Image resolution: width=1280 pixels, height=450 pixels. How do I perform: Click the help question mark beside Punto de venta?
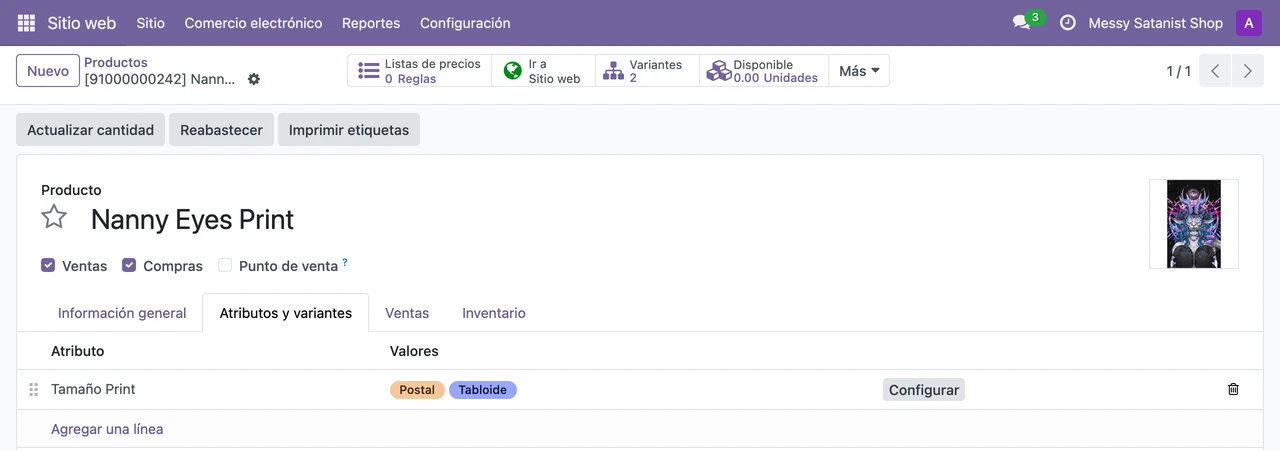[x=345, y=263]
